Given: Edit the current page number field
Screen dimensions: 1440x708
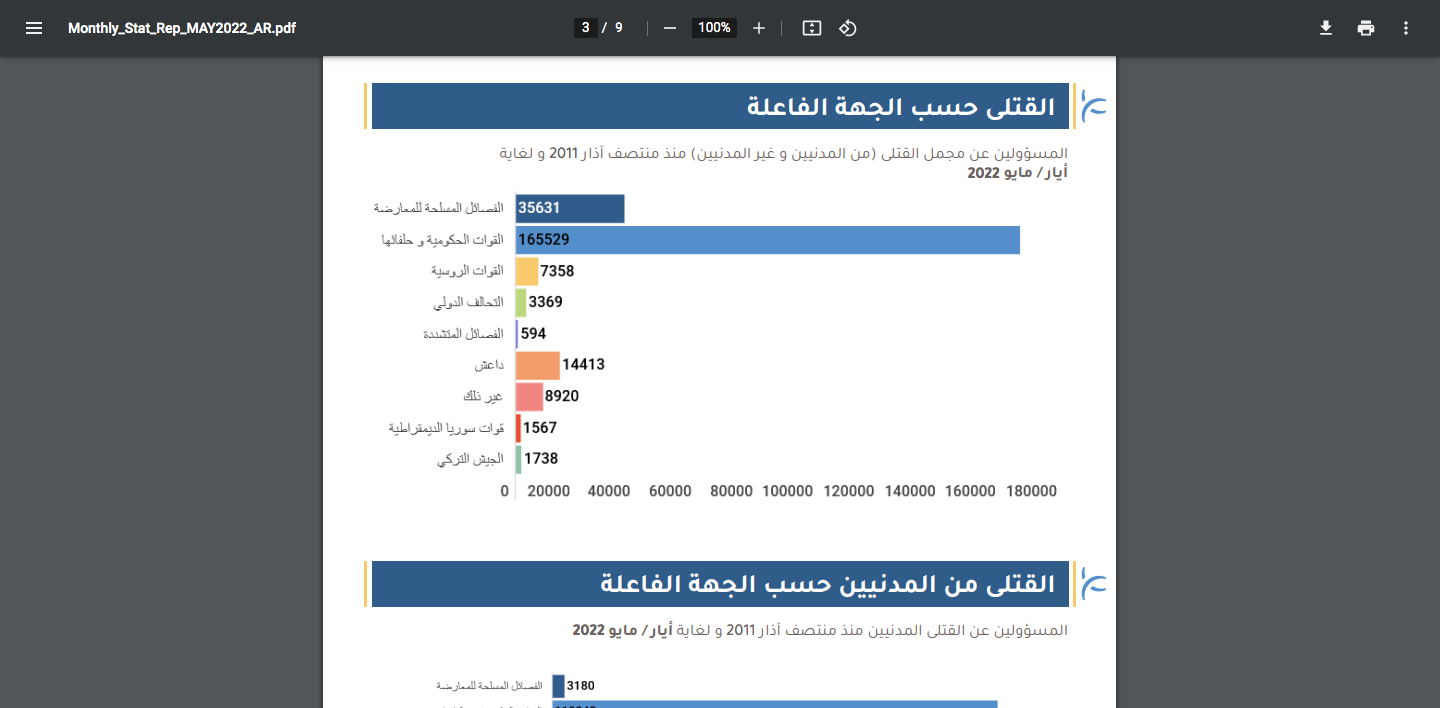Looking at the screenshot, I should coord(585,28).
